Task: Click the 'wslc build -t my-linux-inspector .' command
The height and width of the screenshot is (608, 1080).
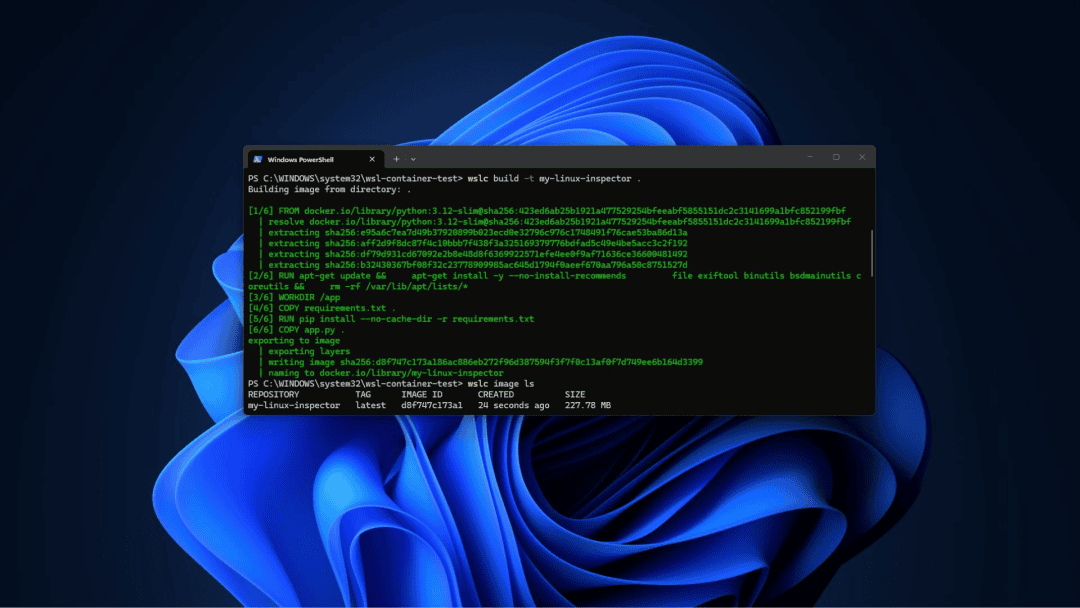Action: pos(554,178)
